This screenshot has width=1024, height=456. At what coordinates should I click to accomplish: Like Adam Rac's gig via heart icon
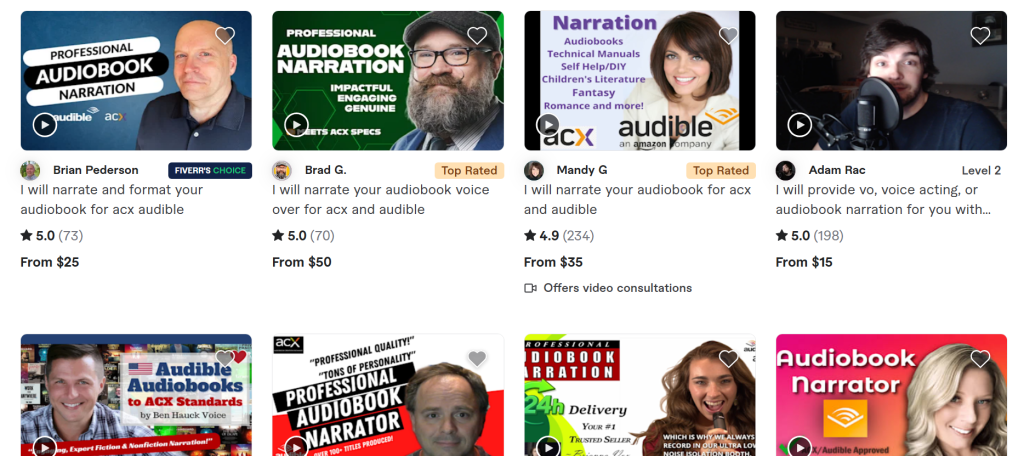click(x=980, y=35)
